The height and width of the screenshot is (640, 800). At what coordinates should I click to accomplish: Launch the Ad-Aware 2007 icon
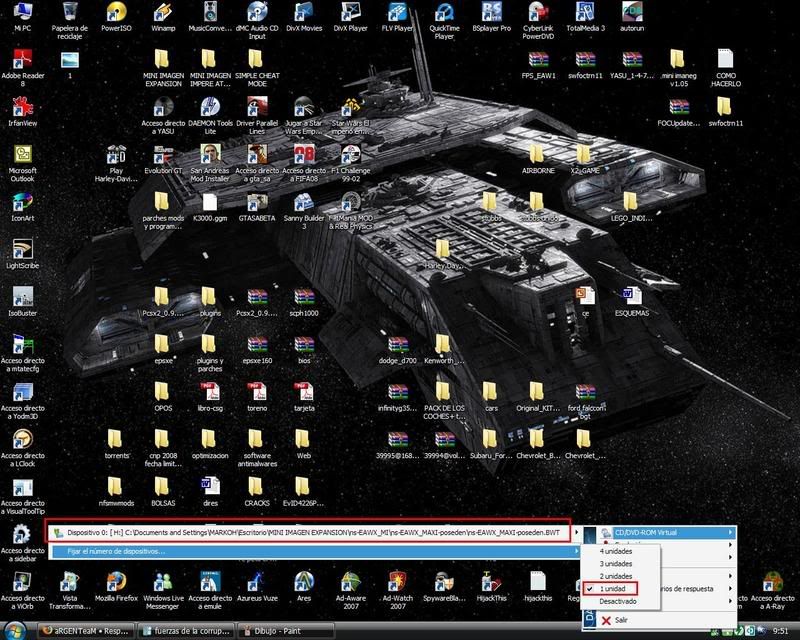(x=351, y=590)
